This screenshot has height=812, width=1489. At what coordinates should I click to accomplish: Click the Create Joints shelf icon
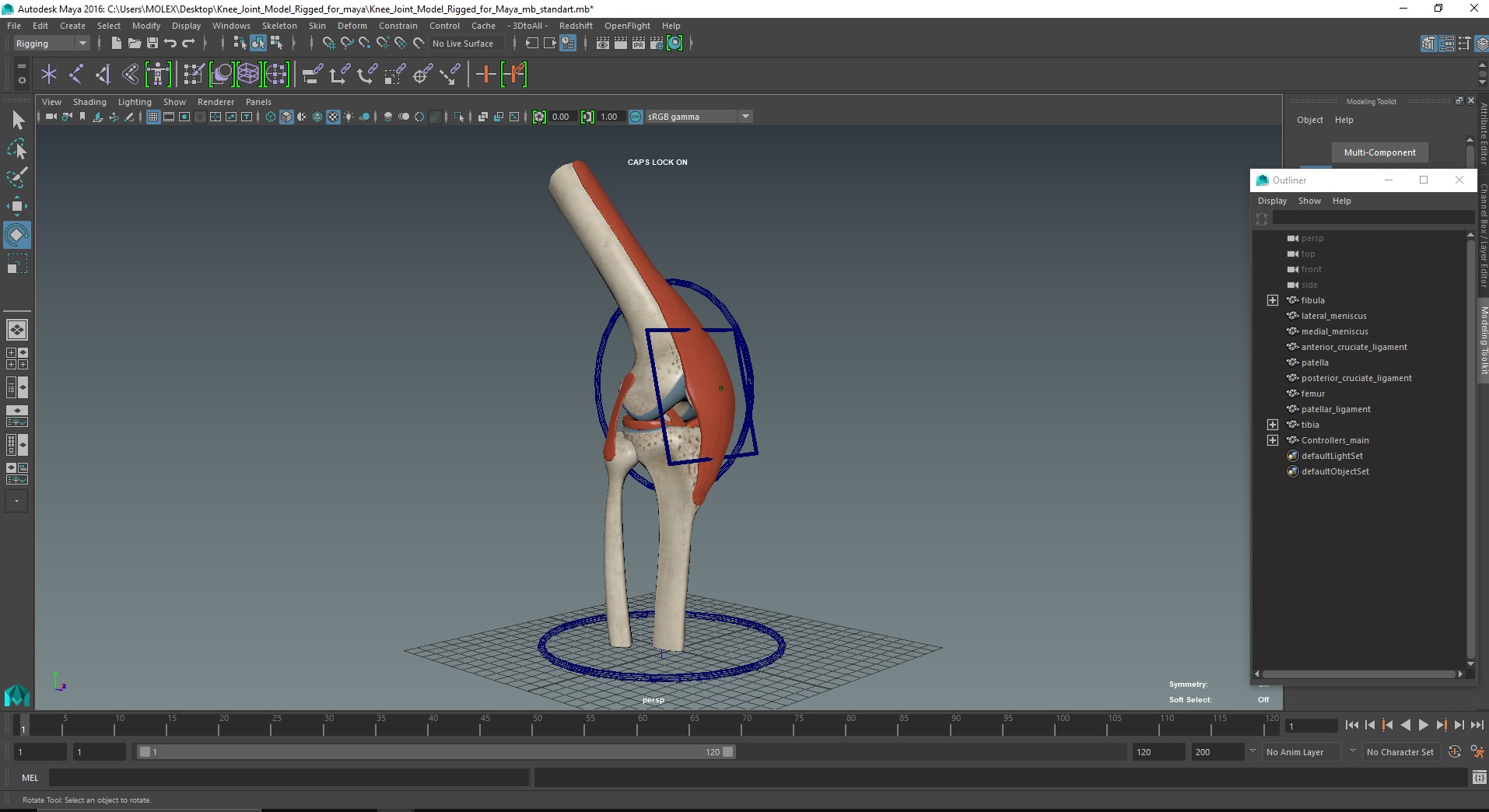point(76,75)
